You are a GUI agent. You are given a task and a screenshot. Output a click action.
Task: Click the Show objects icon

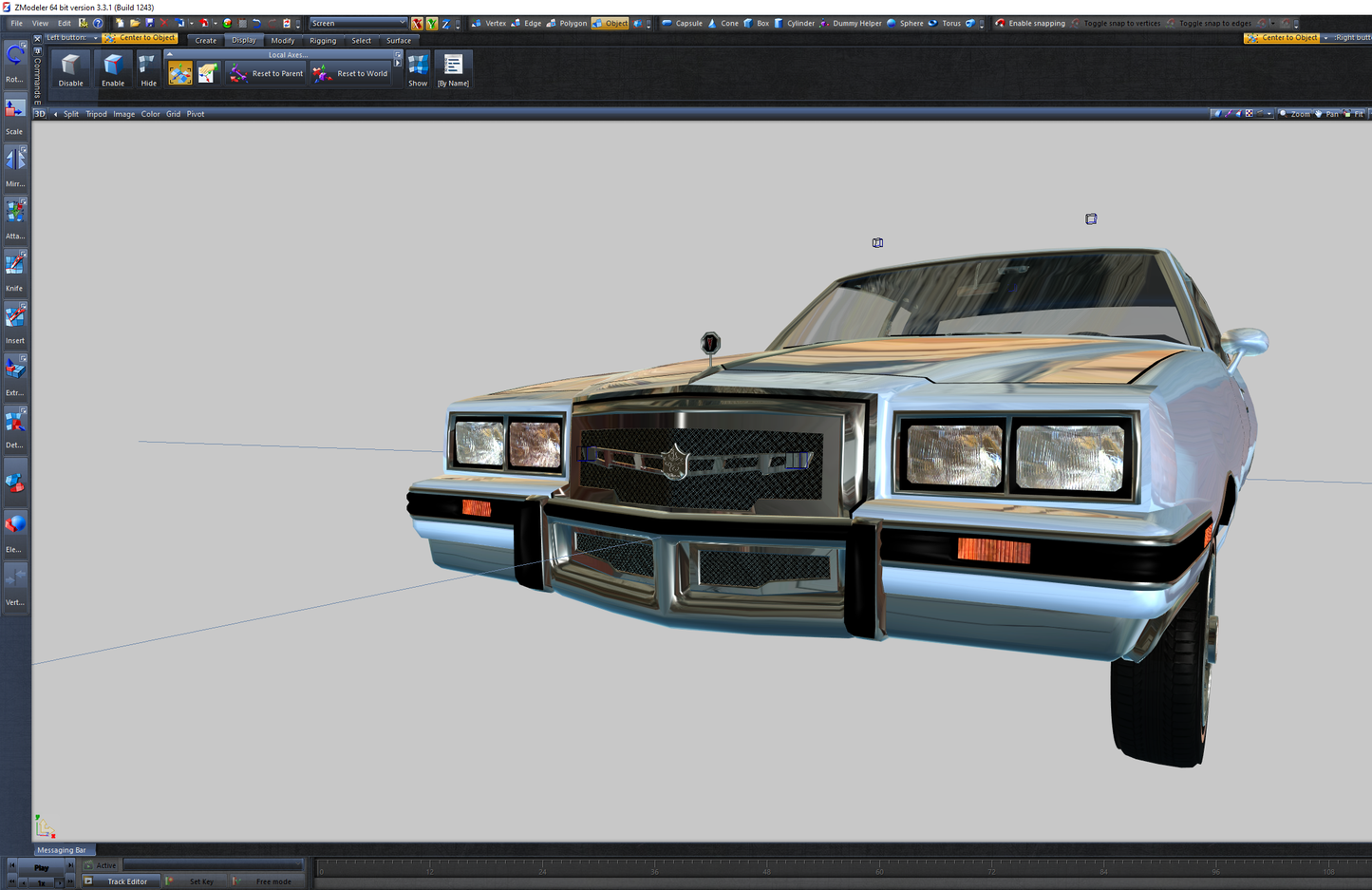[x=418, y=70]
